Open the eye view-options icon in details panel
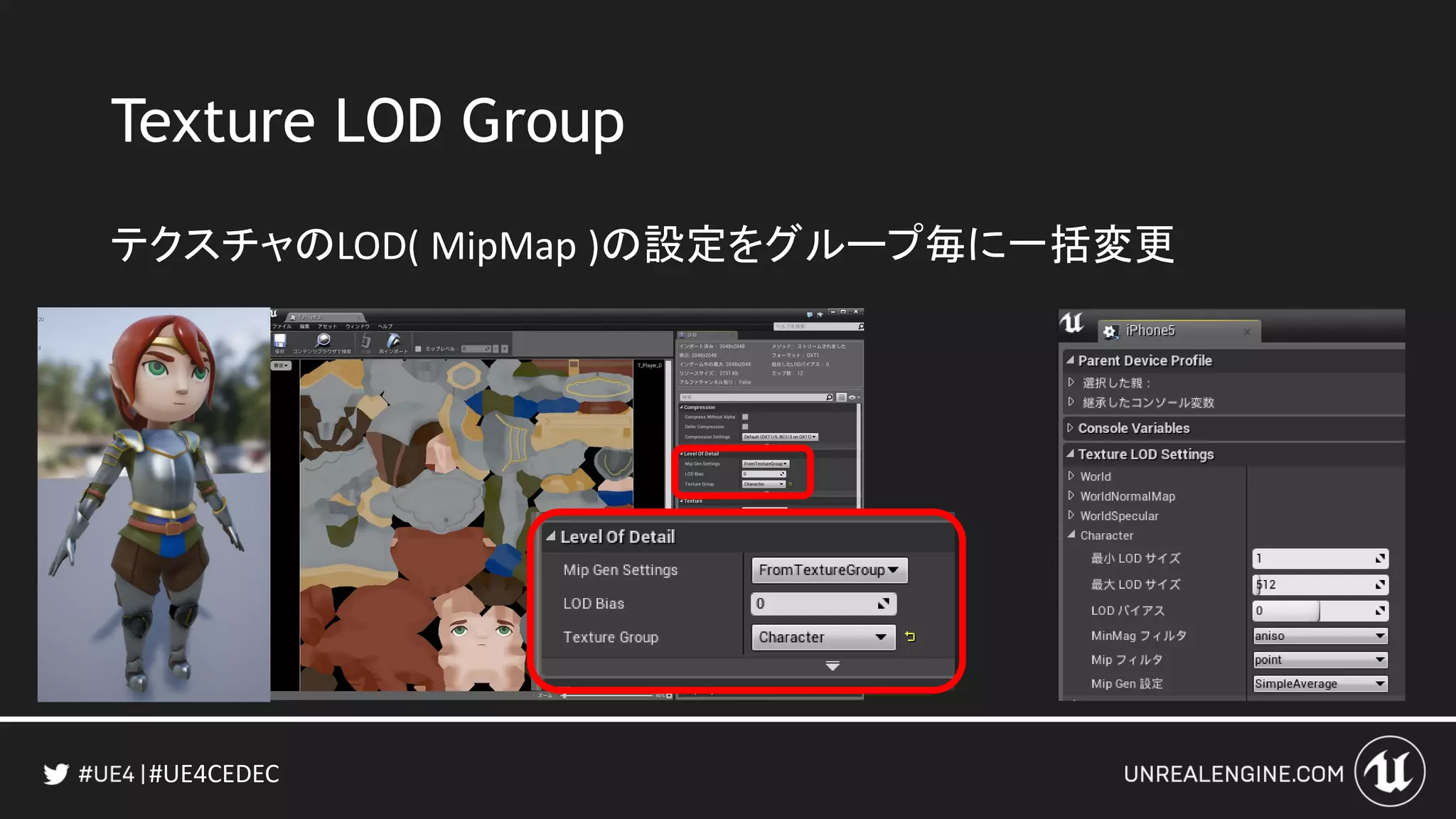The height and width of the screenshot is (819, 1456). tap(854, 397)
